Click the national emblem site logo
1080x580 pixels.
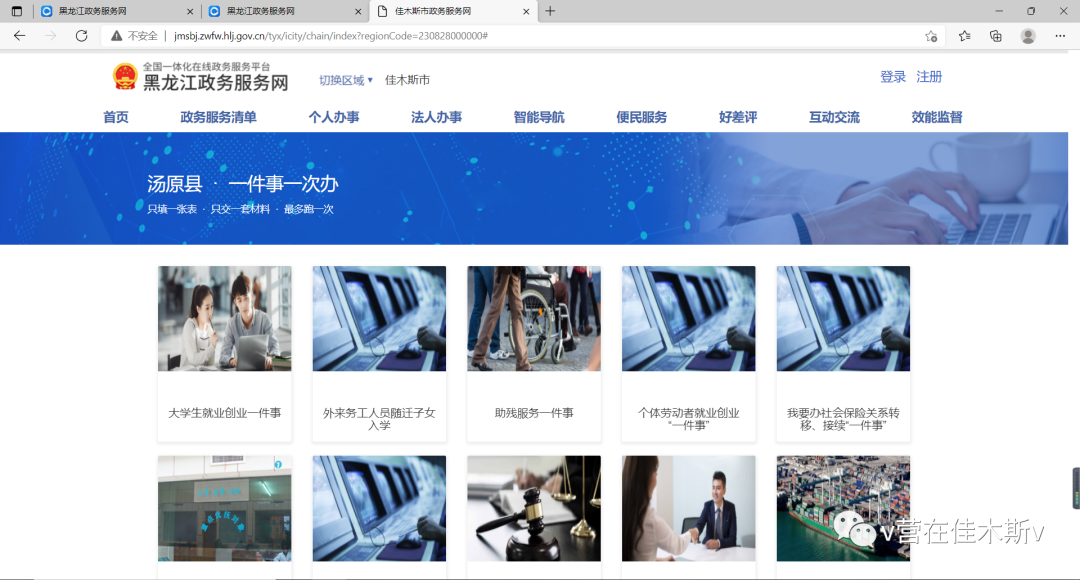pyautogui.click(x=125, y=77)
